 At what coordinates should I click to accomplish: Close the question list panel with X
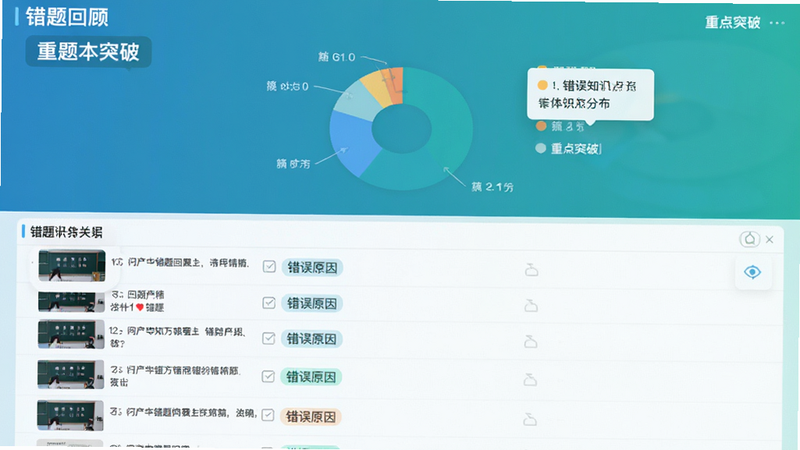coord(770,239)
